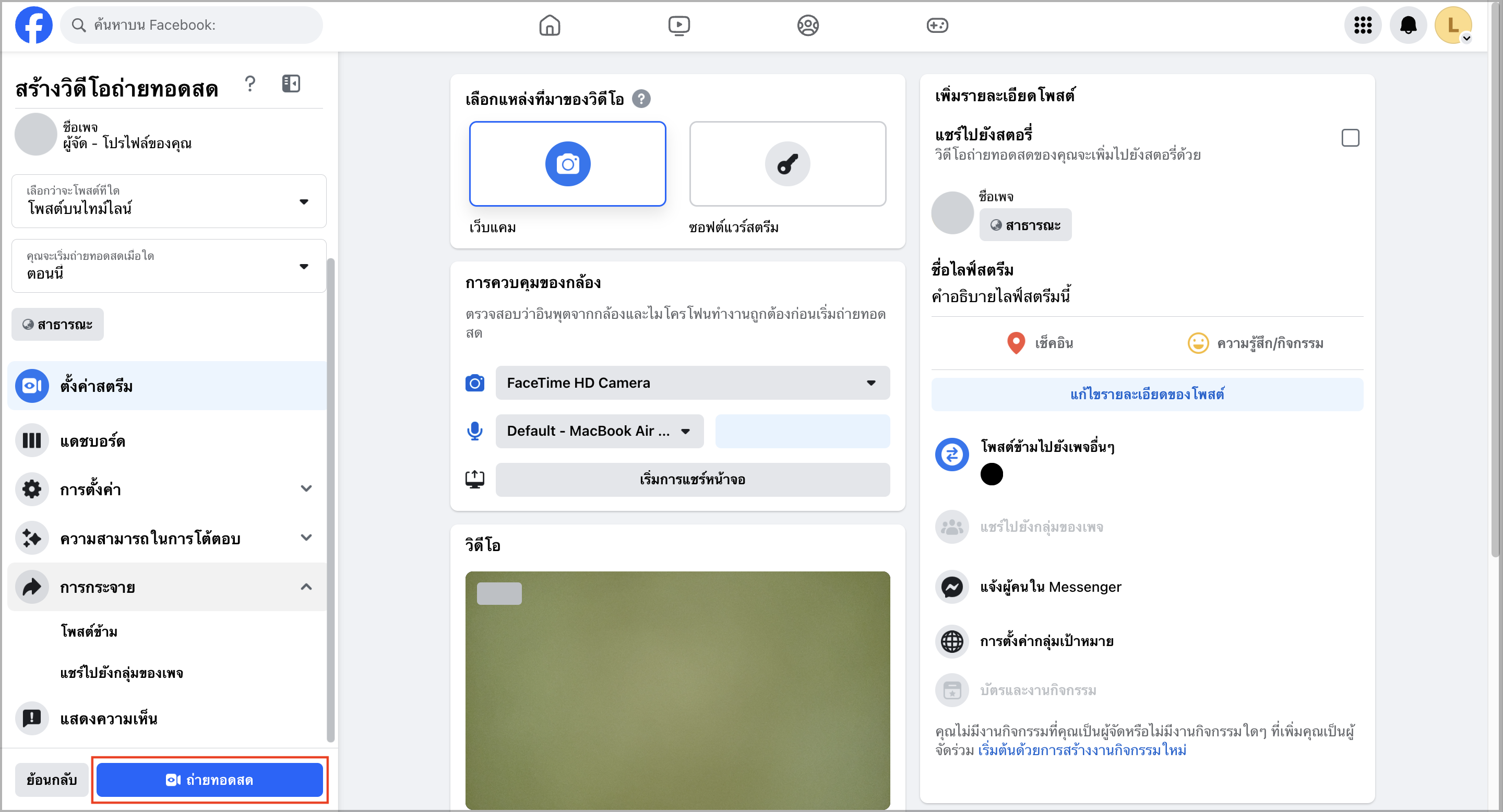Select the เว็บแคม webcam video source
The image size is (1503, 812).
coord(567,164)
